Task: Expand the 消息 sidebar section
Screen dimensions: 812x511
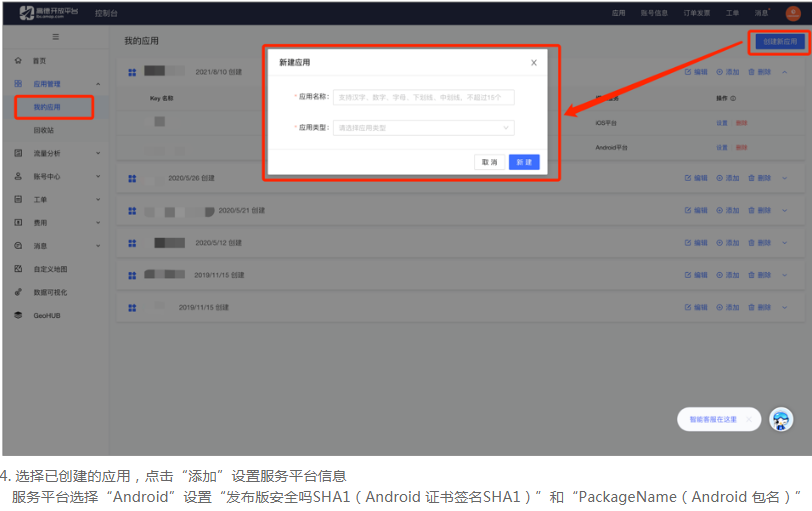Action: (x=98, y=246)
